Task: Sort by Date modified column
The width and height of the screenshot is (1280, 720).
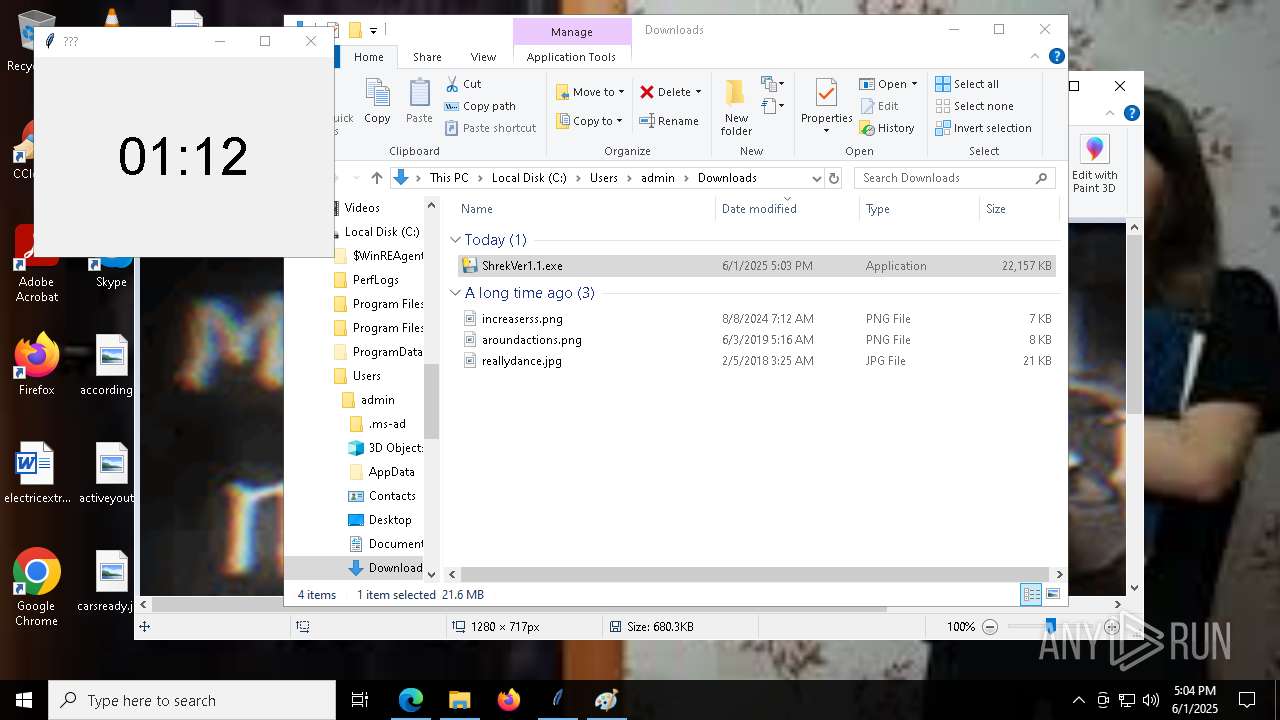Action: [788, 209]
